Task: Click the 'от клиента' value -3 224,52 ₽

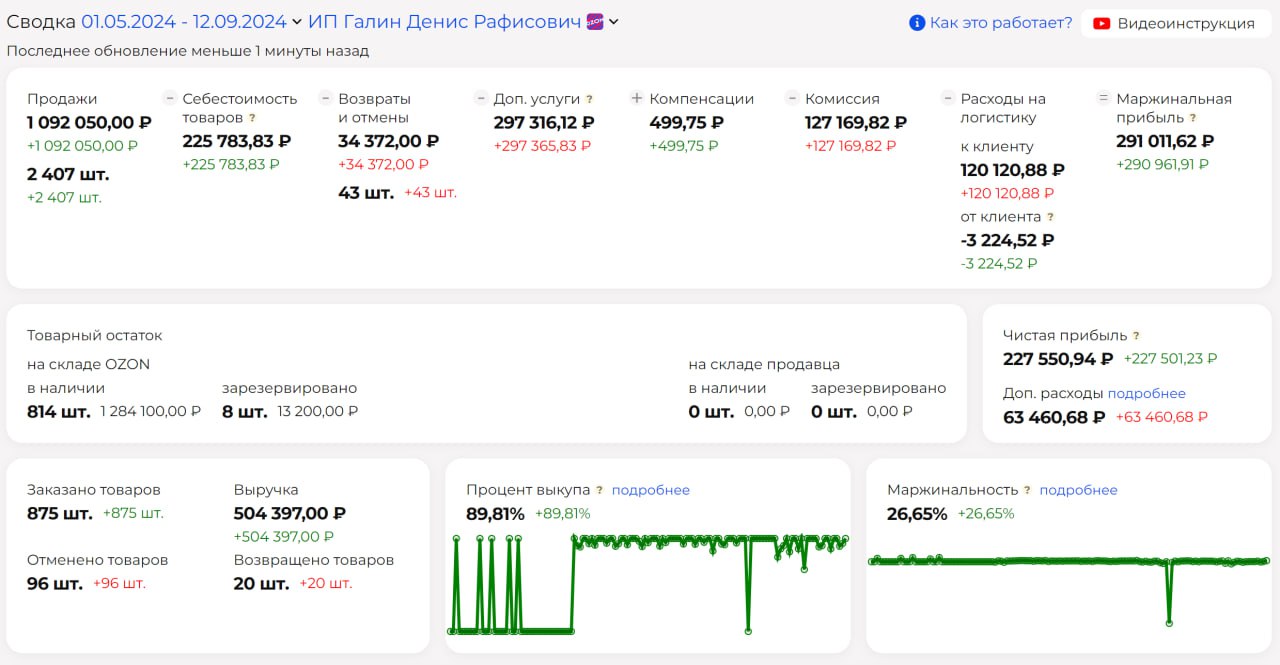Action: tap(1007, 240)
